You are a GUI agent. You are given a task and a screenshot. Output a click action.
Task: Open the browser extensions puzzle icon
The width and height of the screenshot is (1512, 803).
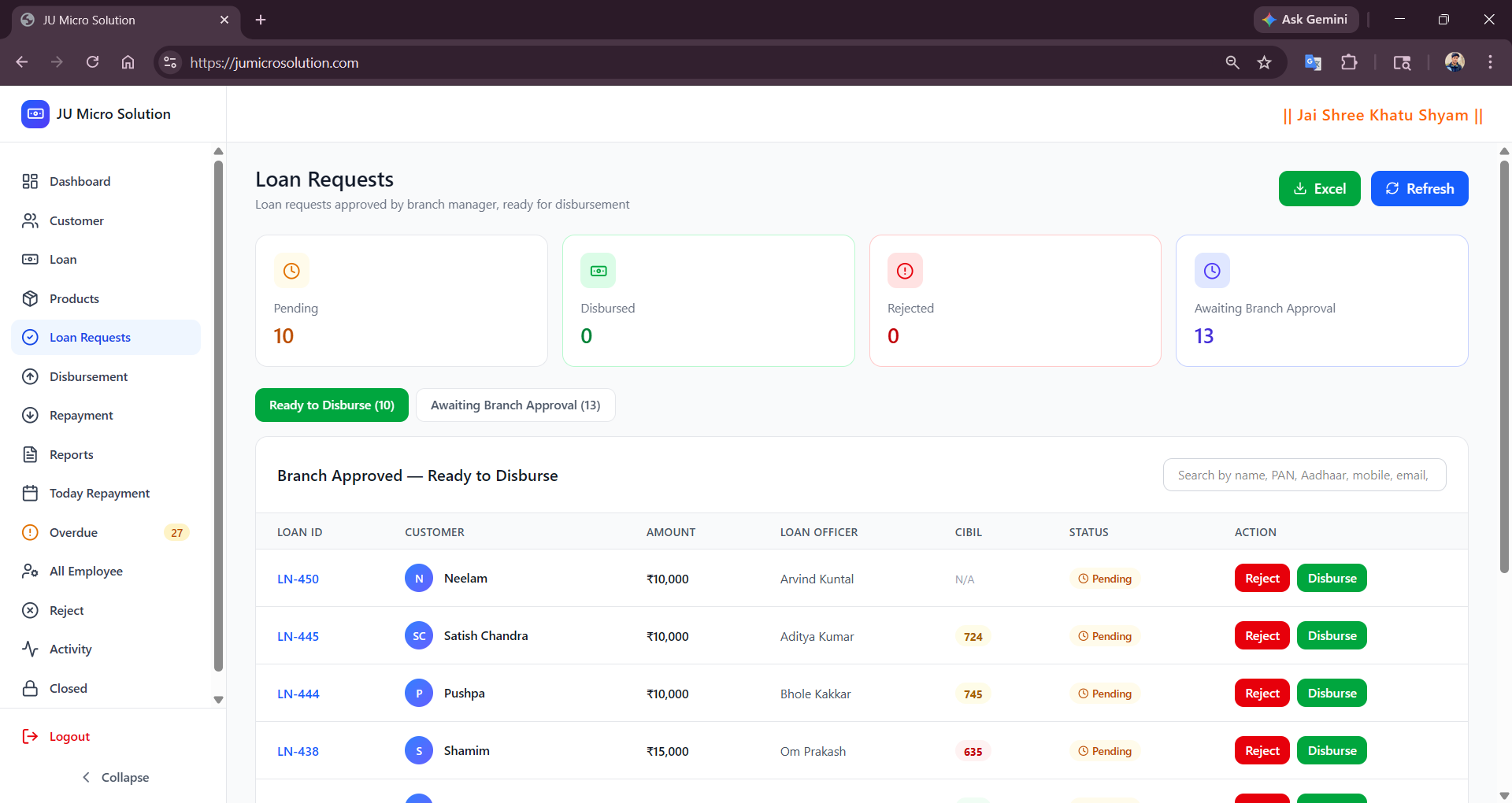1349,62
